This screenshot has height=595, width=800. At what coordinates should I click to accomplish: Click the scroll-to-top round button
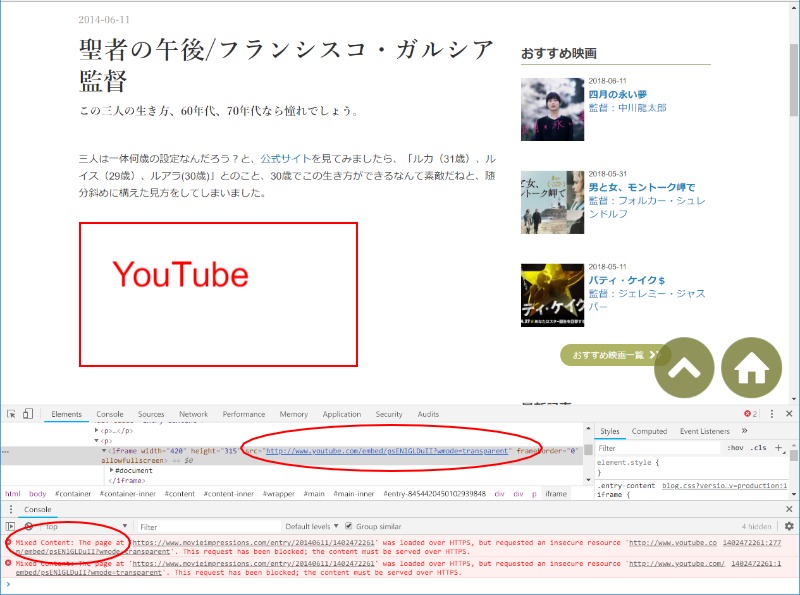coord(684,367)
